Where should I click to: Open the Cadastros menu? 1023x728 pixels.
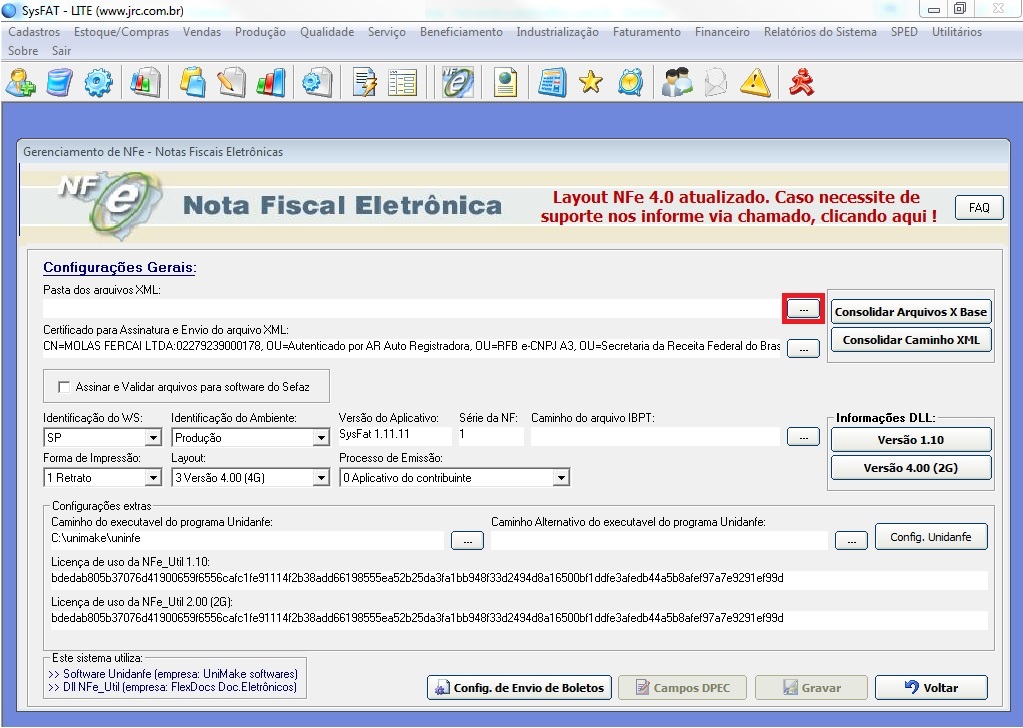tap(34, 32)
